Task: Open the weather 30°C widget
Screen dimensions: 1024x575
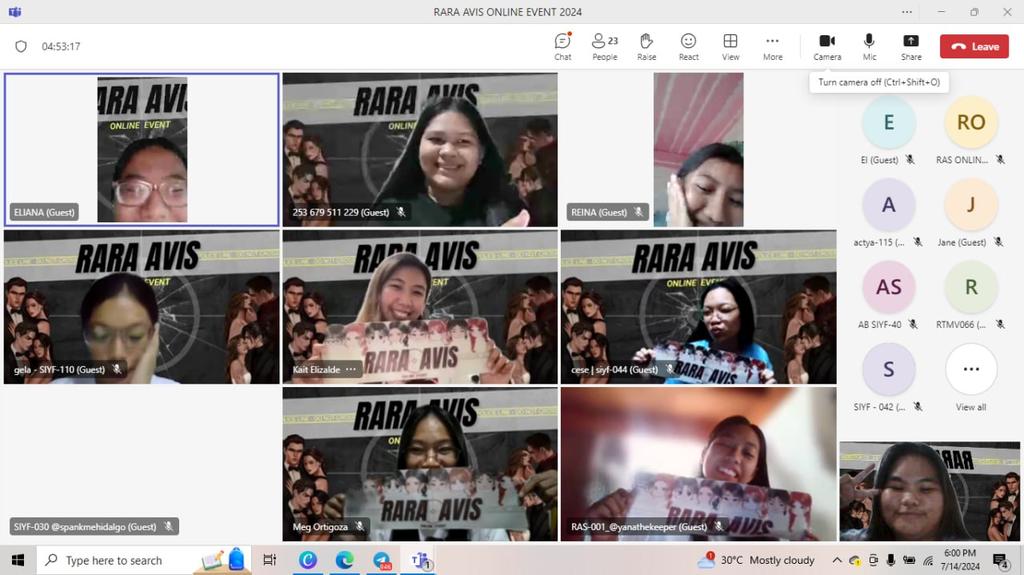Action: pos(756,560)
